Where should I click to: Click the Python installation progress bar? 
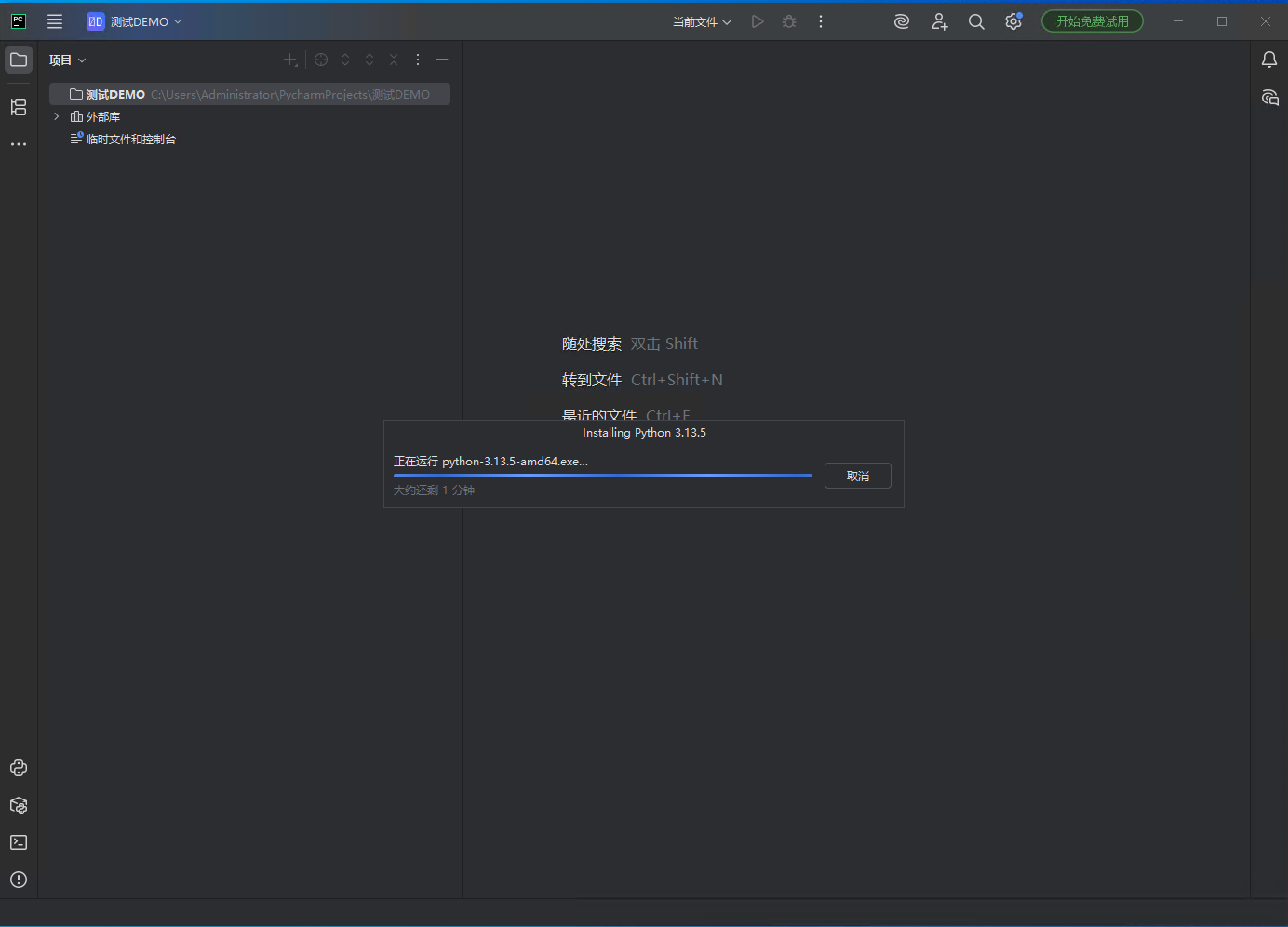[x=602, y=476]
